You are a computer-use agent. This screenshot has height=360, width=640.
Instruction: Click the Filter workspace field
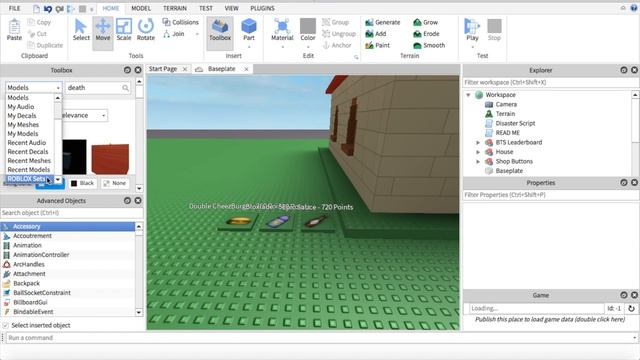point(551,82)
